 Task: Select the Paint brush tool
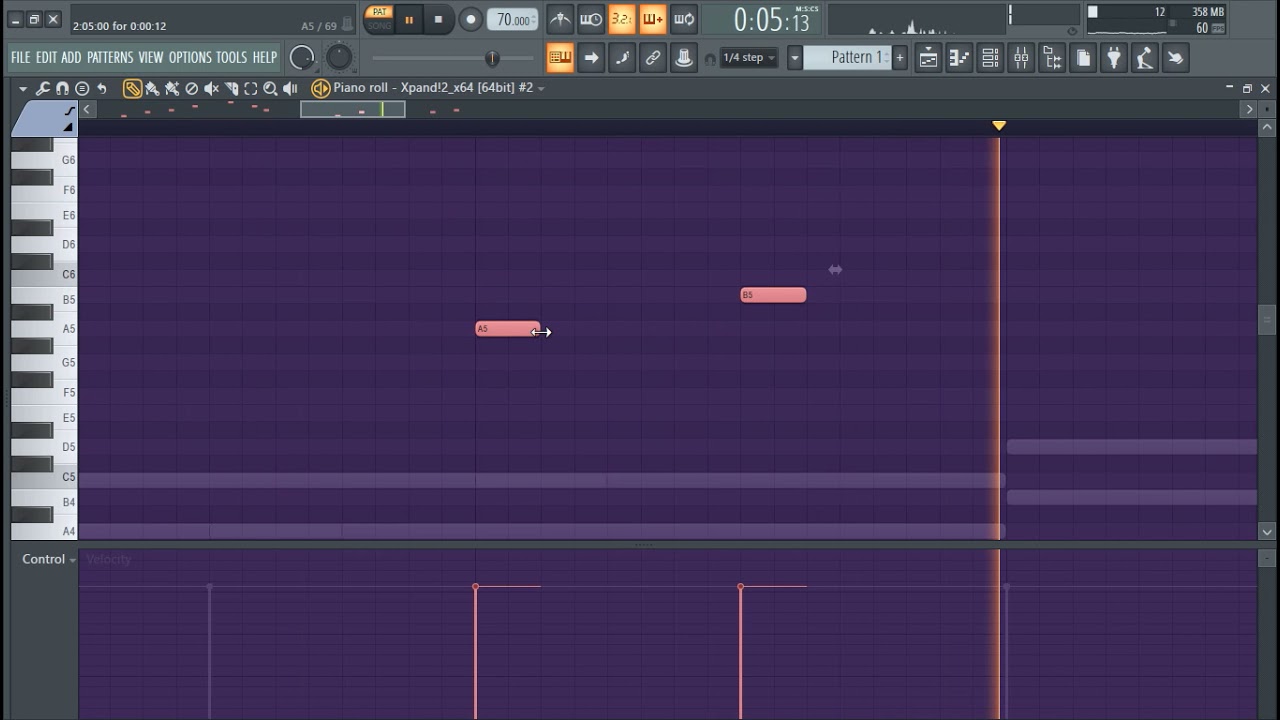tap(152, 88)
